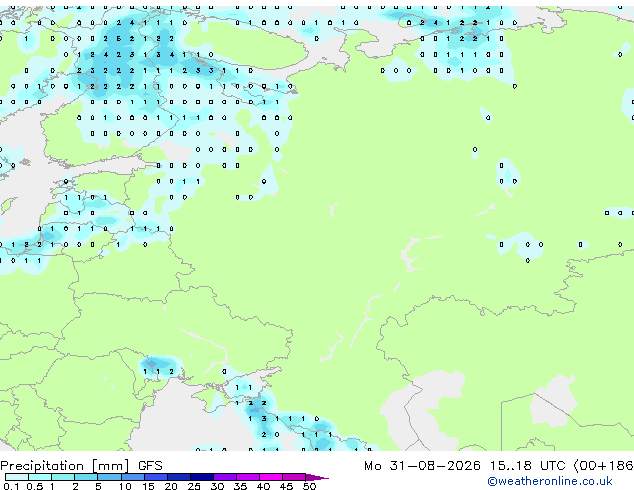Click the '10' legend value
The image size is (634, 490).
pos(125,486)
